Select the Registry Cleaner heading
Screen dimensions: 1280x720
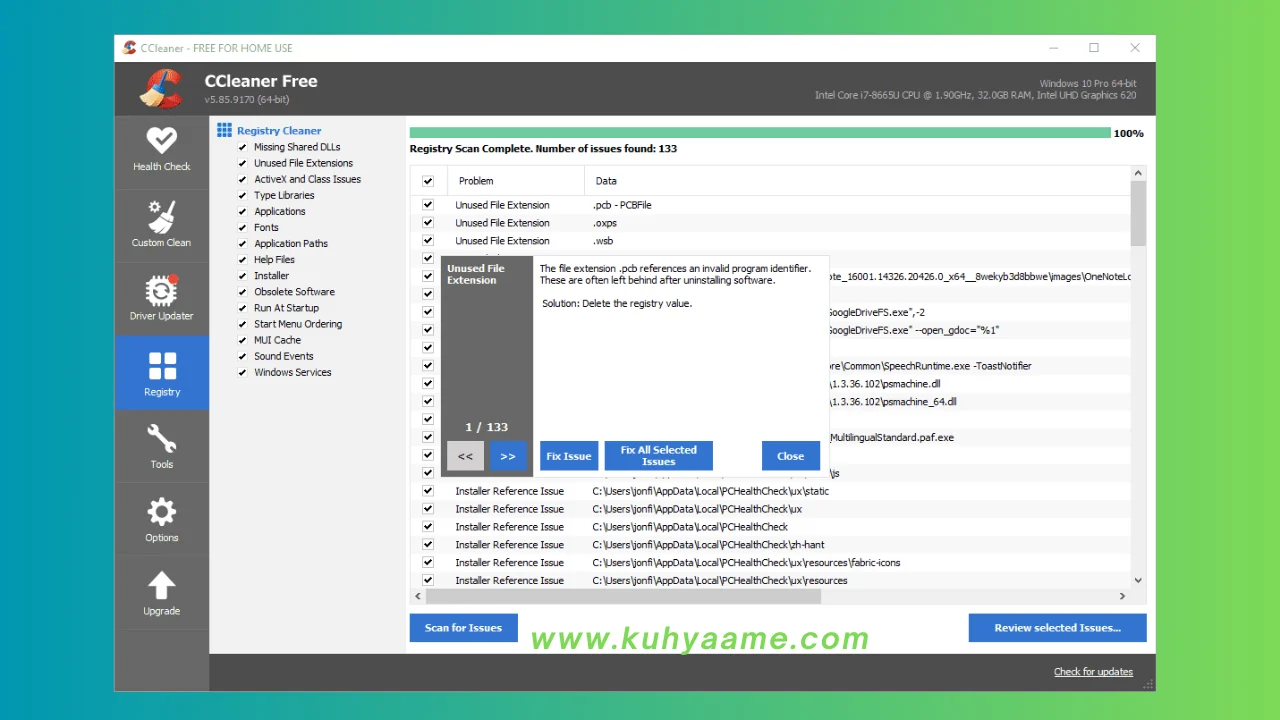(279, 130)
